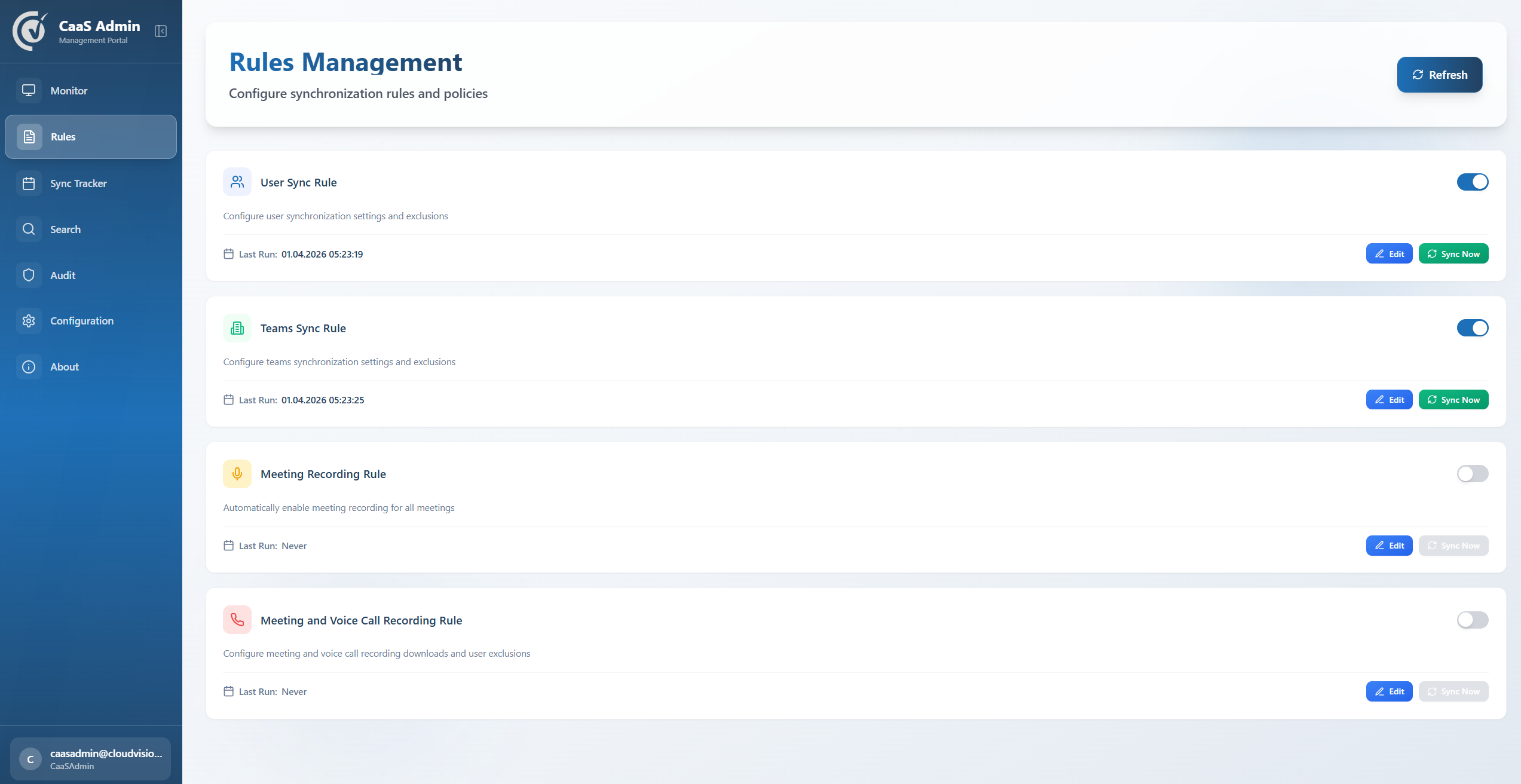Click Sync Now for User Sync Rule

coord(1453,254)
